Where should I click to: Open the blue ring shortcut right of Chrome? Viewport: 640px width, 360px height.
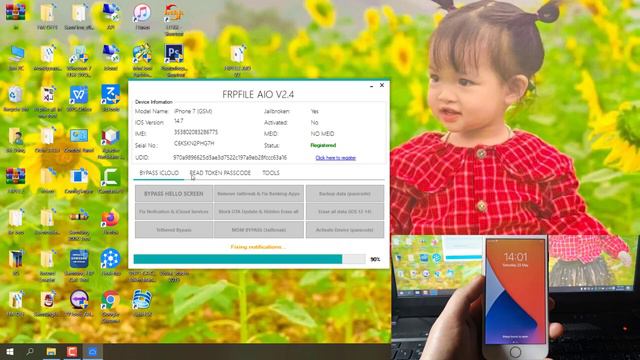pos(142,303)
